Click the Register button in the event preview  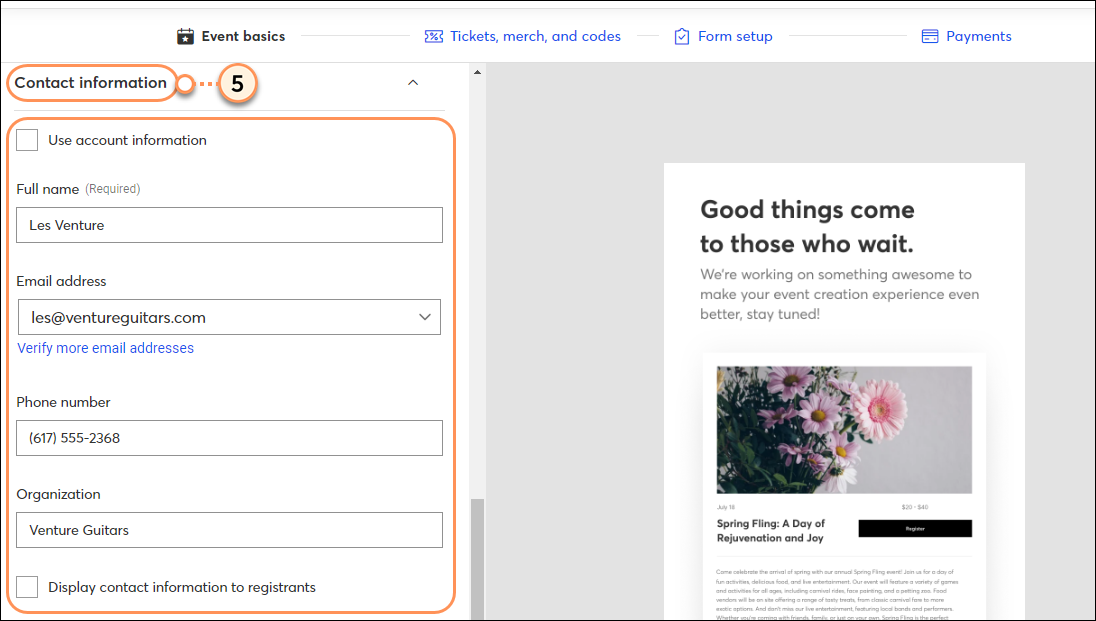click(914, 528)
